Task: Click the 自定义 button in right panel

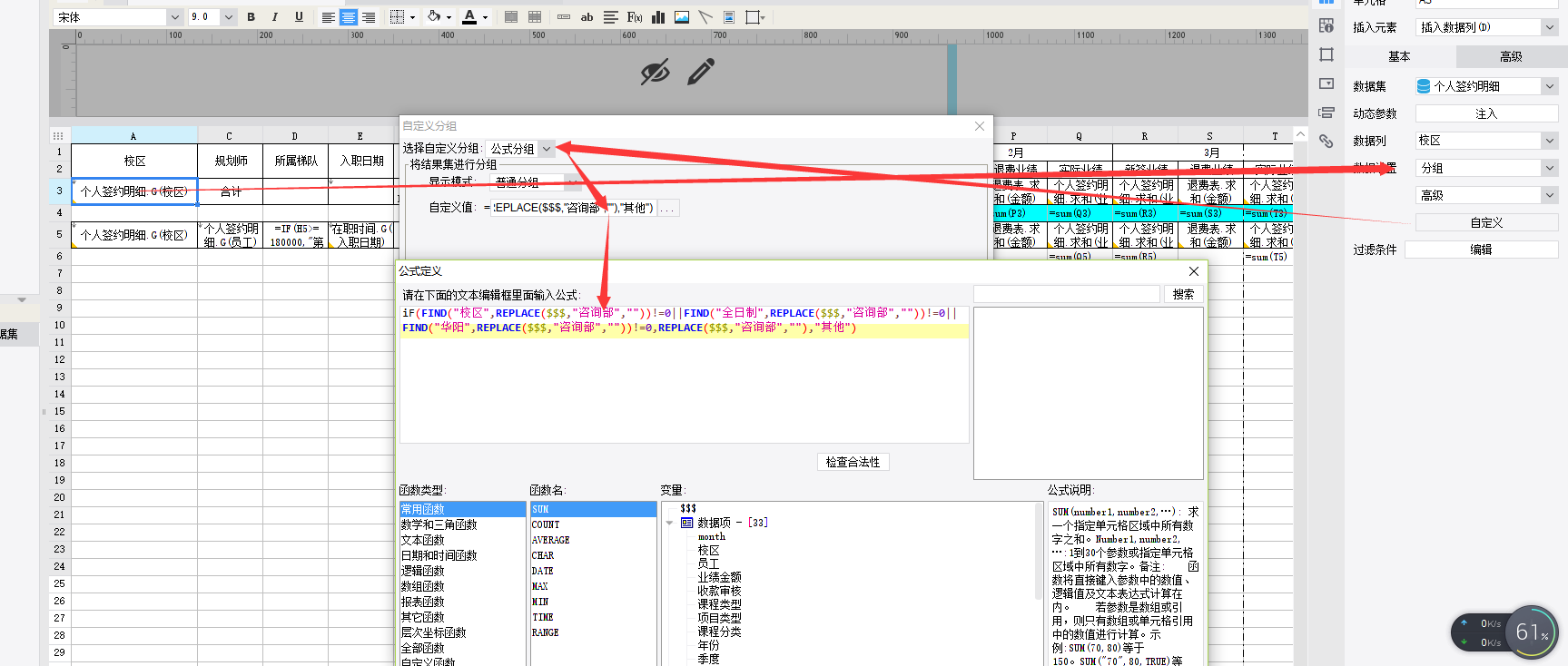Action: [x=1486, y=222]
